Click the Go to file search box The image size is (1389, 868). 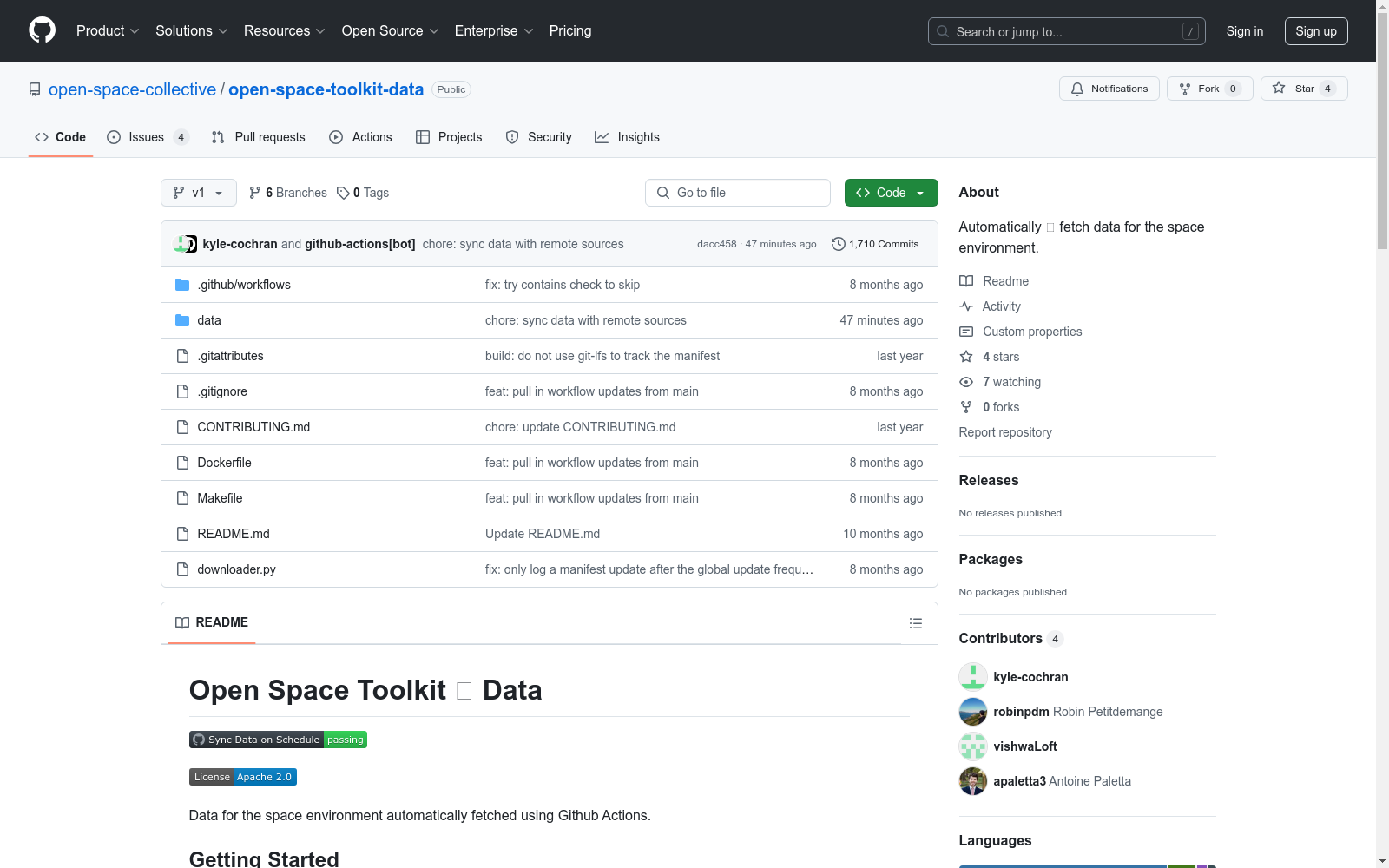tap(738, 193)
